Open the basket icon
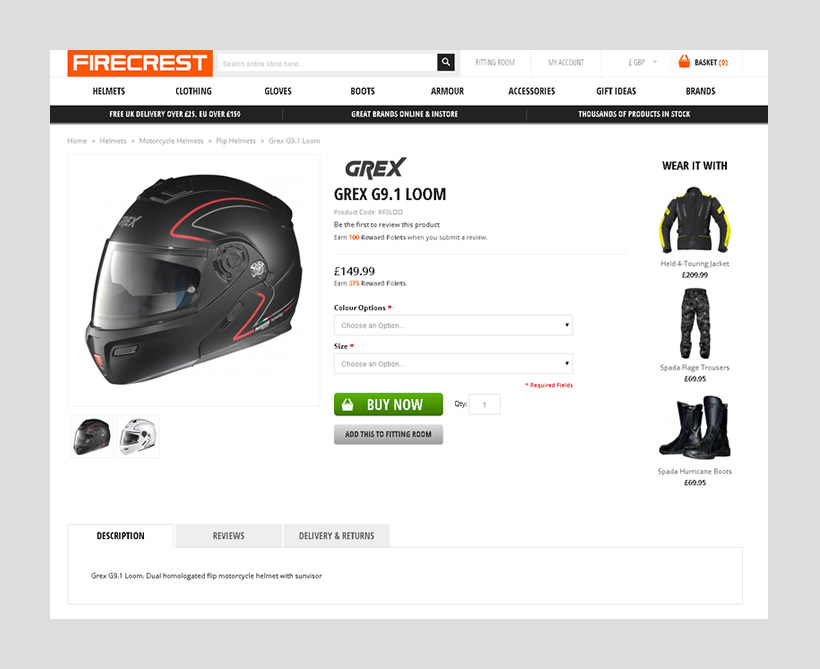The width and height of the screenshot is (820, 669). pos(684,62)
